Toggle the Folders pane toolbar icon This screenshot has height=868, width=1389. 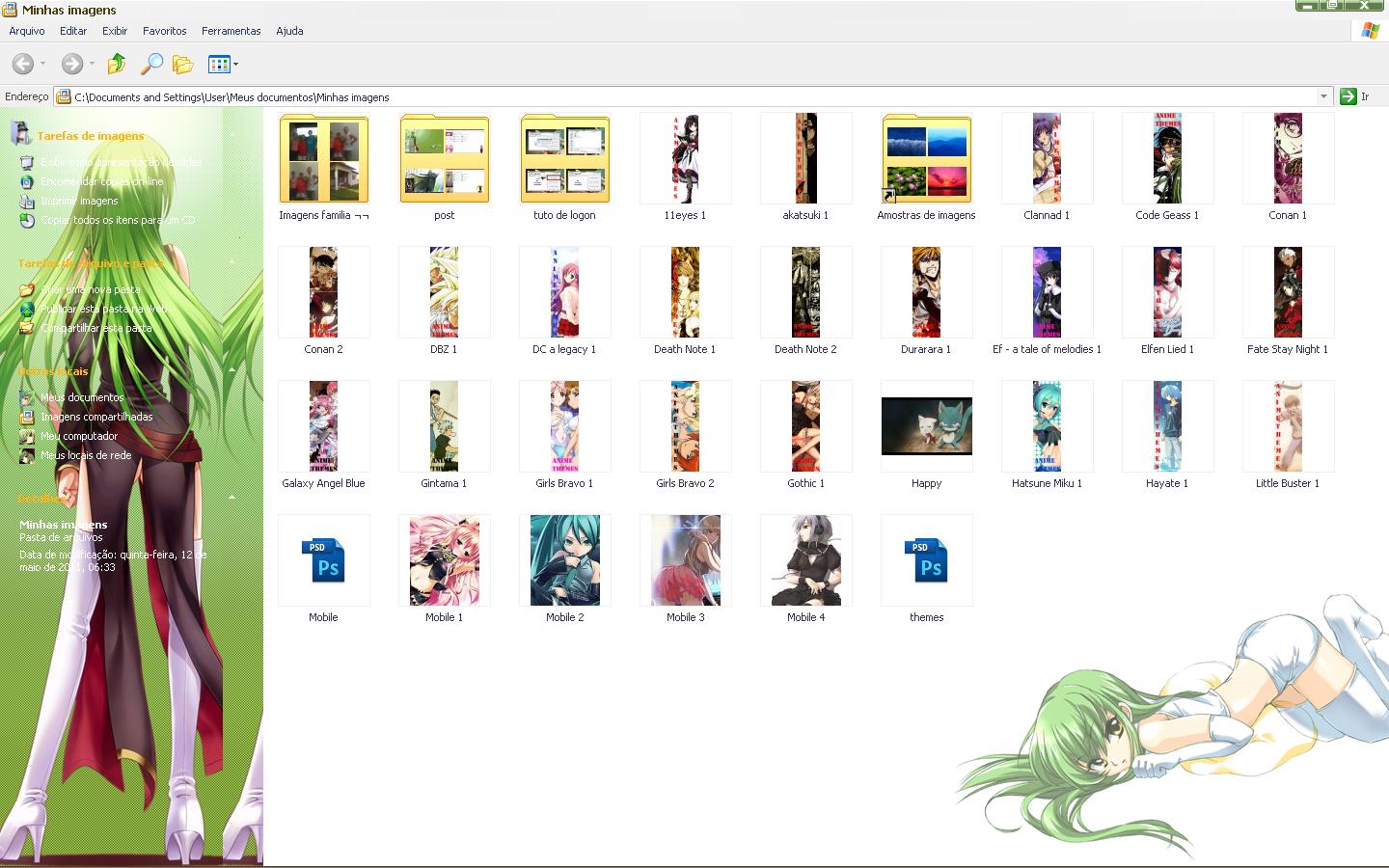coord(183,65)
